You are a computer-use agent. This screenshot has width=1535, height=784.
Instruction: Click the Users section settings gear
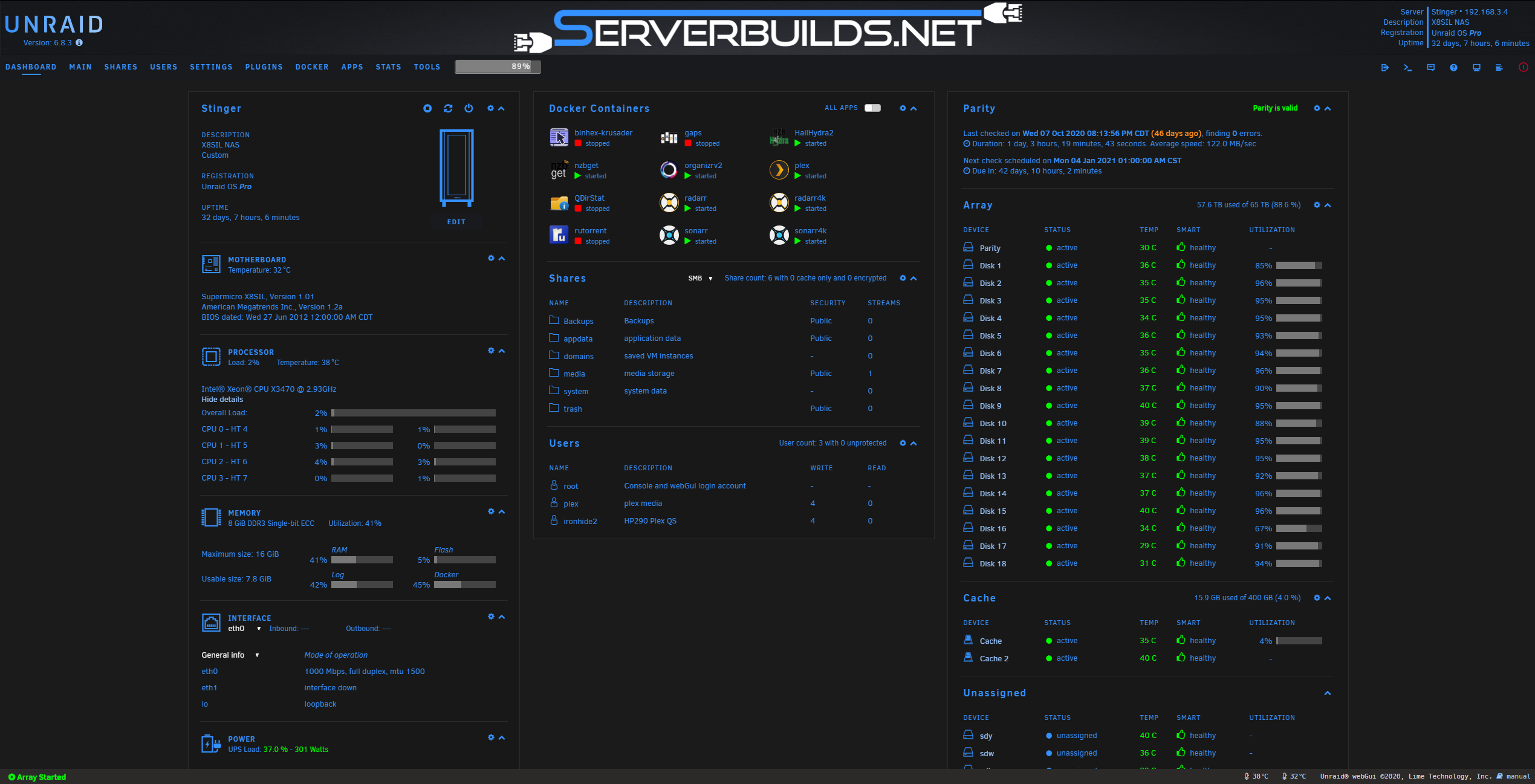point(903,443)
